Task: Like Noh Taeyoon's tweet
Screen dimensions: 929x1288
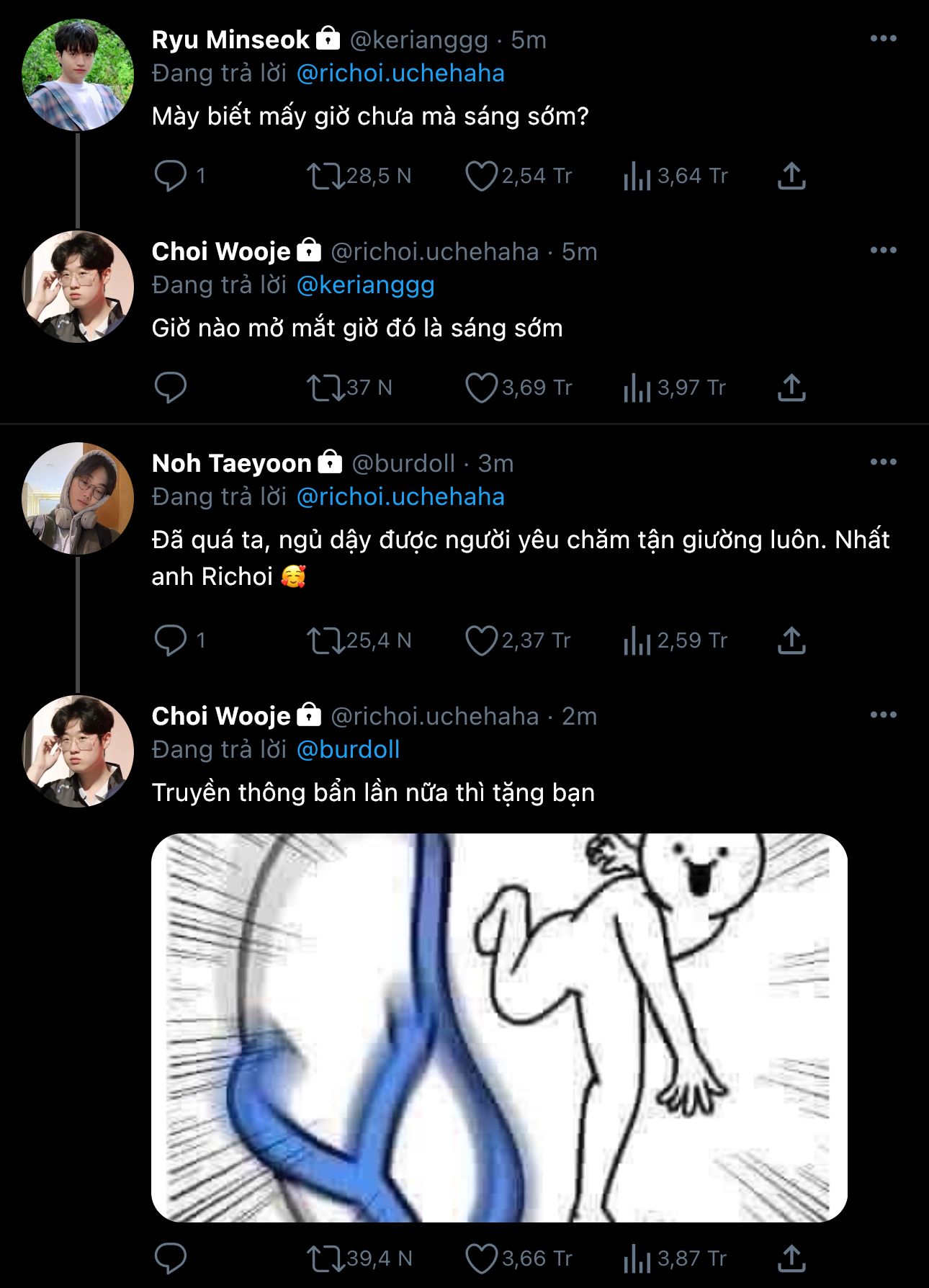Action: pyautogui.click(x=481, y=640)
